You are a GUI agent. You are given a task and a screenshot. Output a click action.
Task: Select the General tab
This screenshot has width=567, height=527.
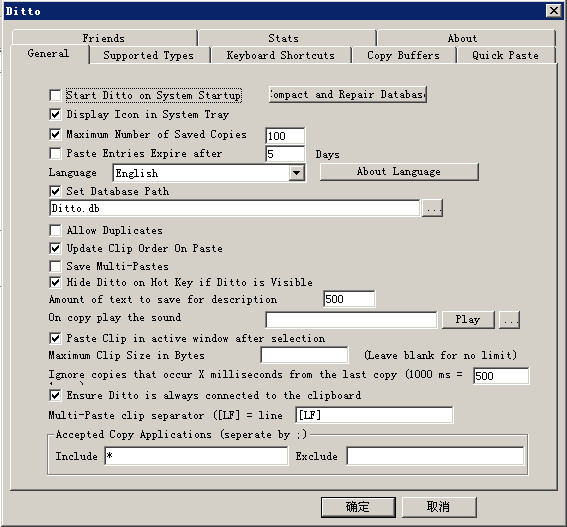(x=49, y=54)
